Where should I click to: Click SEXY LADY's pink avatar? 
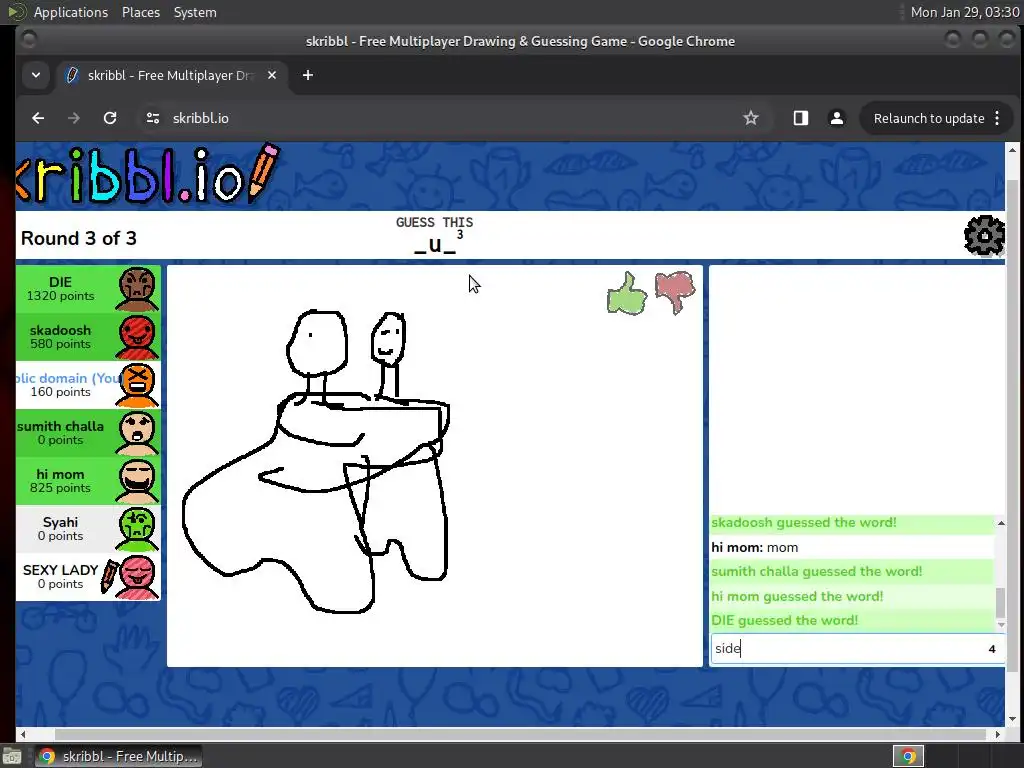(x=138, y=577)
